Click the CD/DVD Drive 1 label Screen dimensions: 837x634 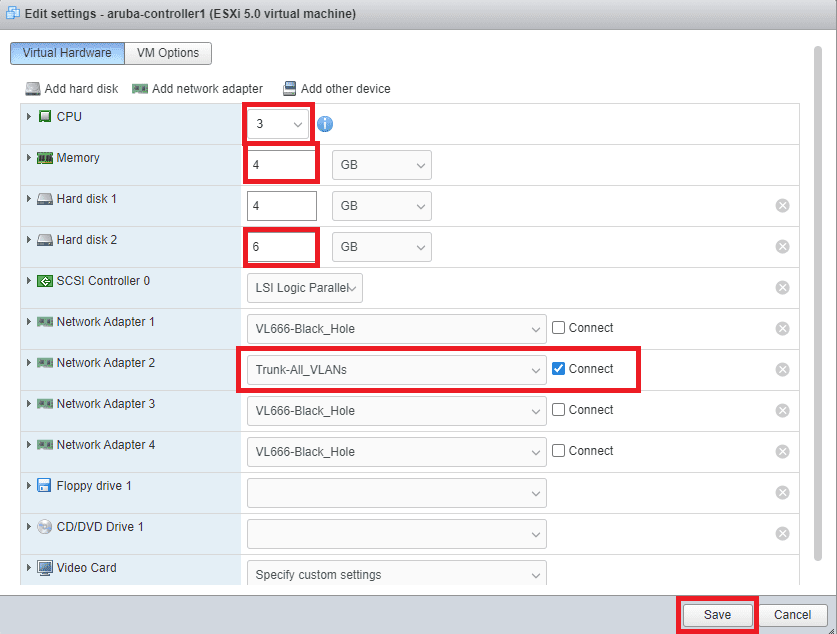[100, 527]
